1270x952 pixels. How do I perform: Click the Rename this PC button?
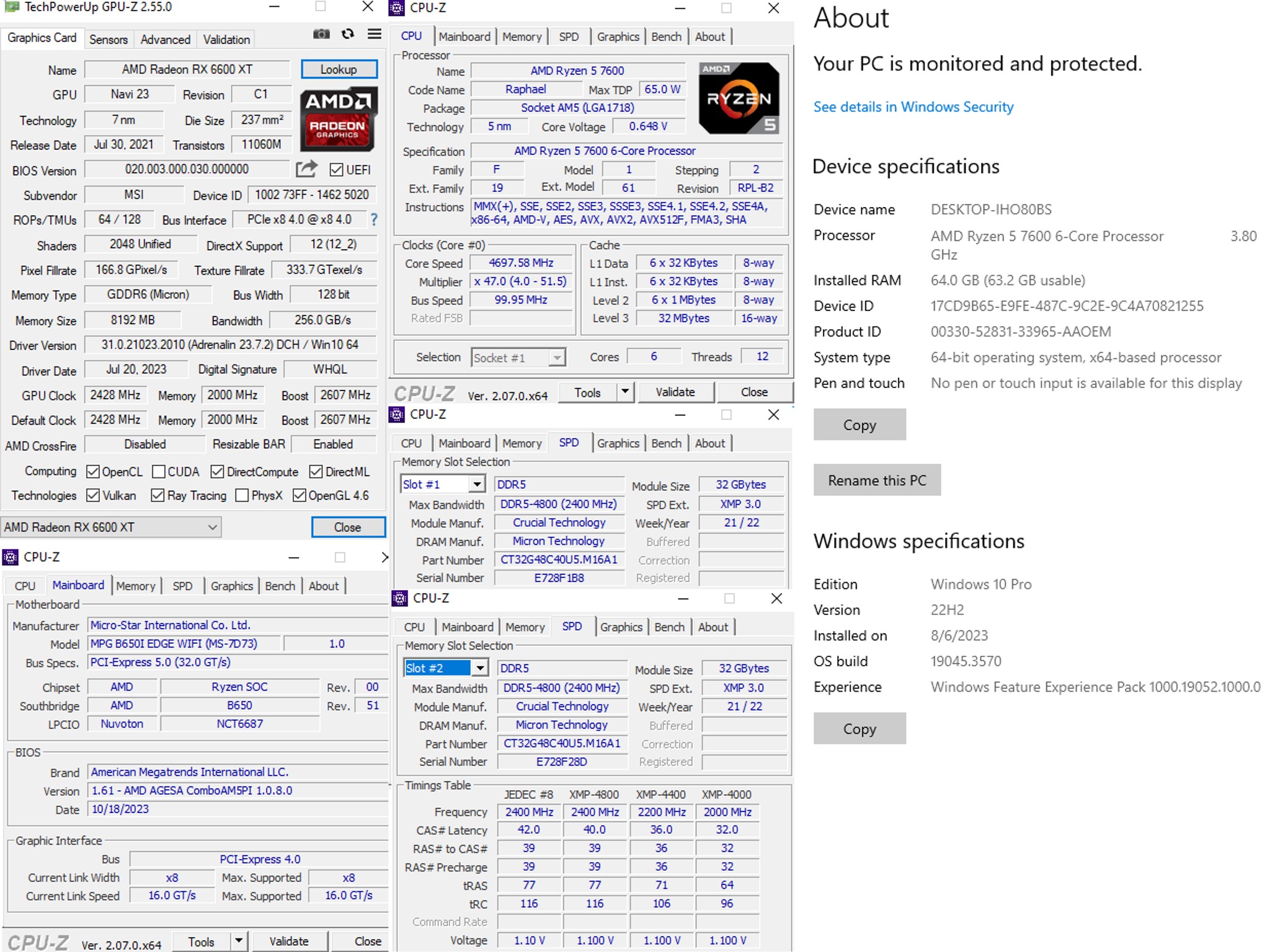click(876, 480)
